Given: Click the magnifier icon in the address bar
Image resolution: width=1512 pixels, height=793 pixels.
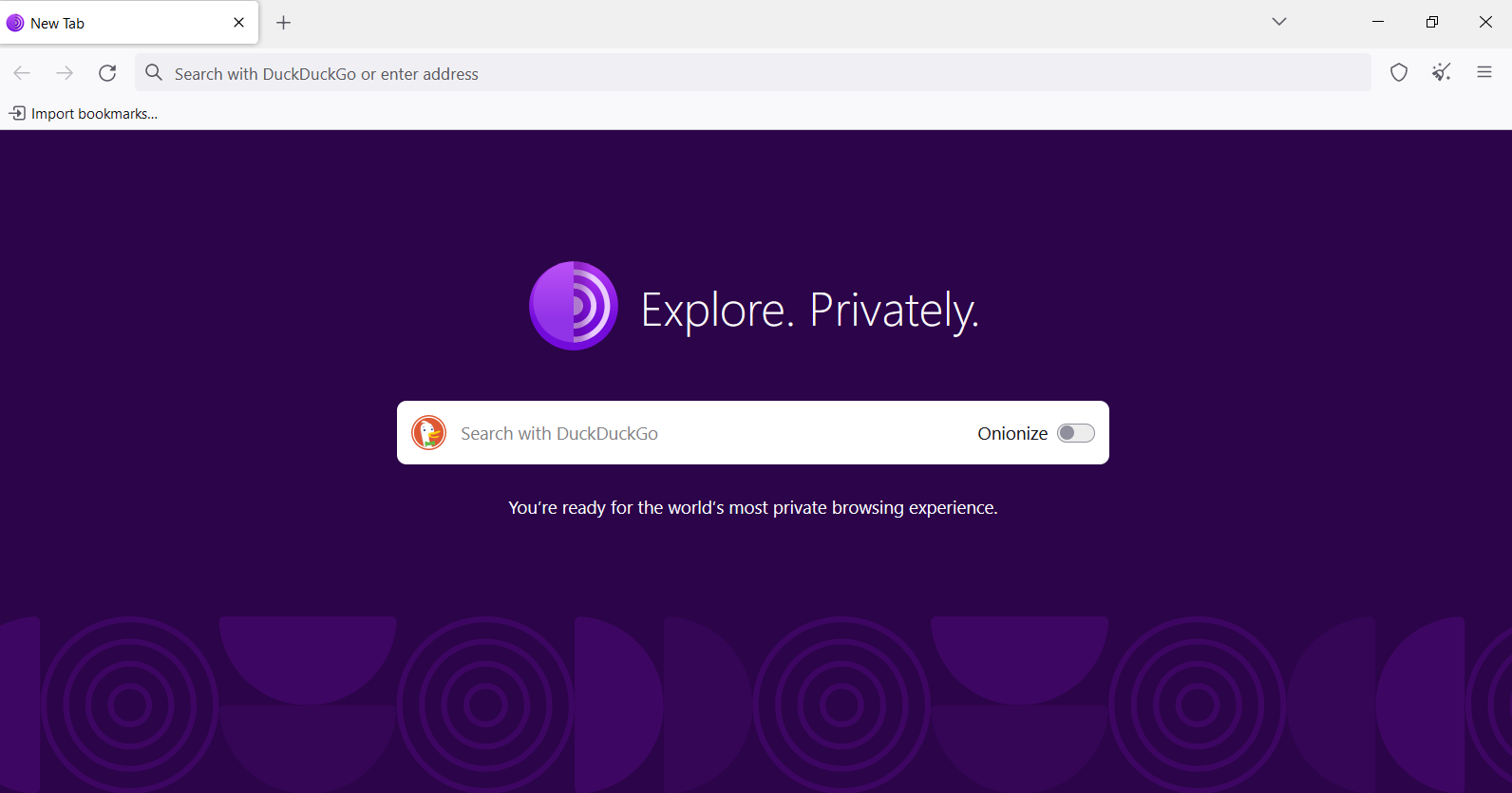Looking at the screenshot, I should [154, 73].
